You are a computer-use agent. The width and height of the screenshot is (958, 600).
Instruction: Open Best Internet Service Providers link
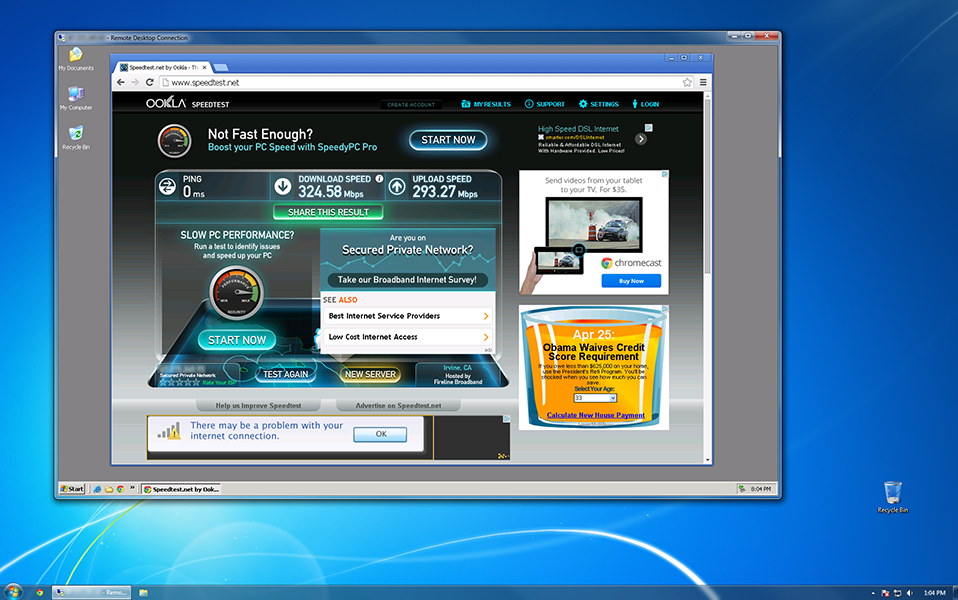(x=407, y=316)
